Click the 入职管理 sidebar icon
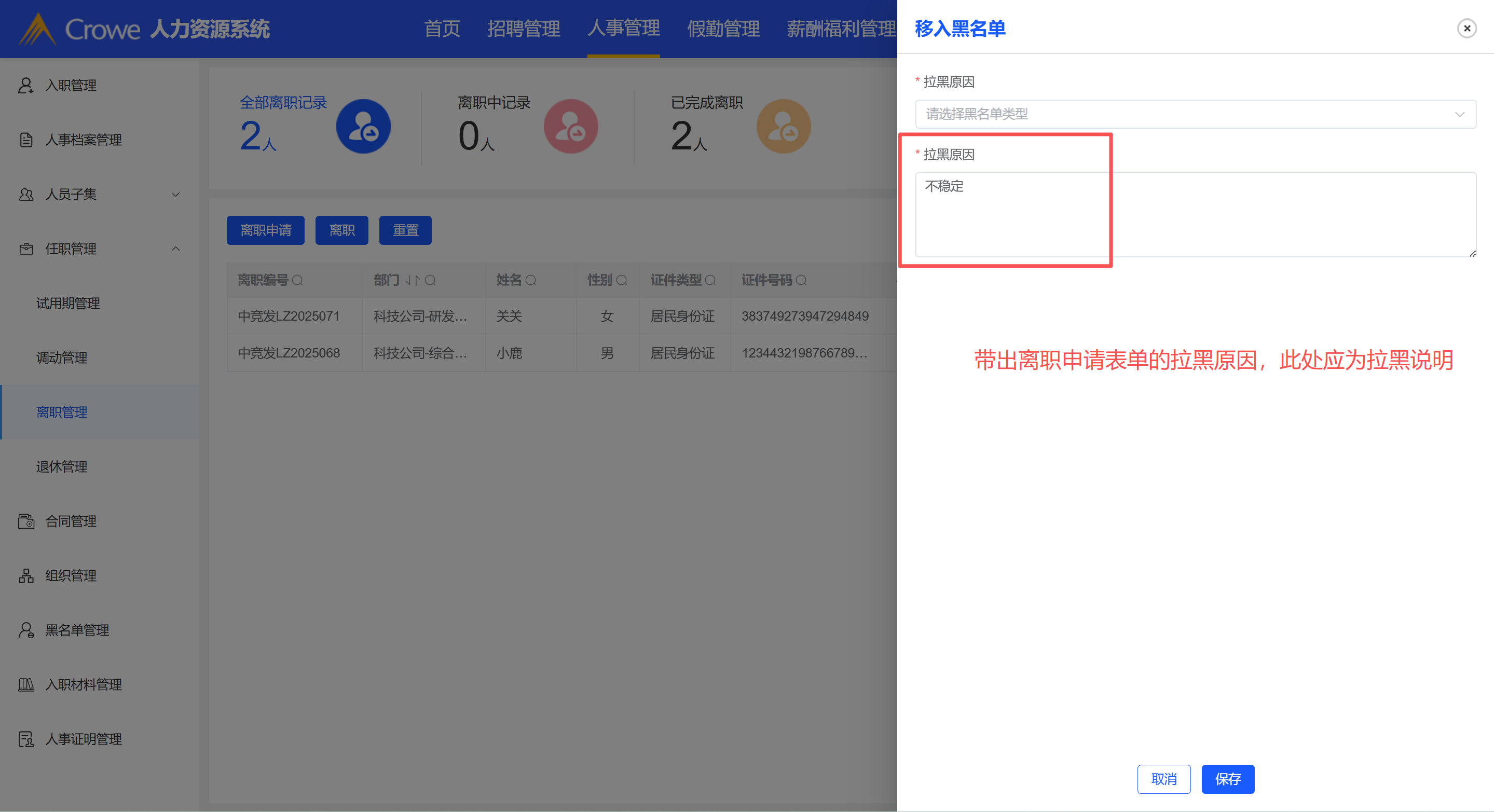This screenshot has width=1494, height=812. [25, 85]
